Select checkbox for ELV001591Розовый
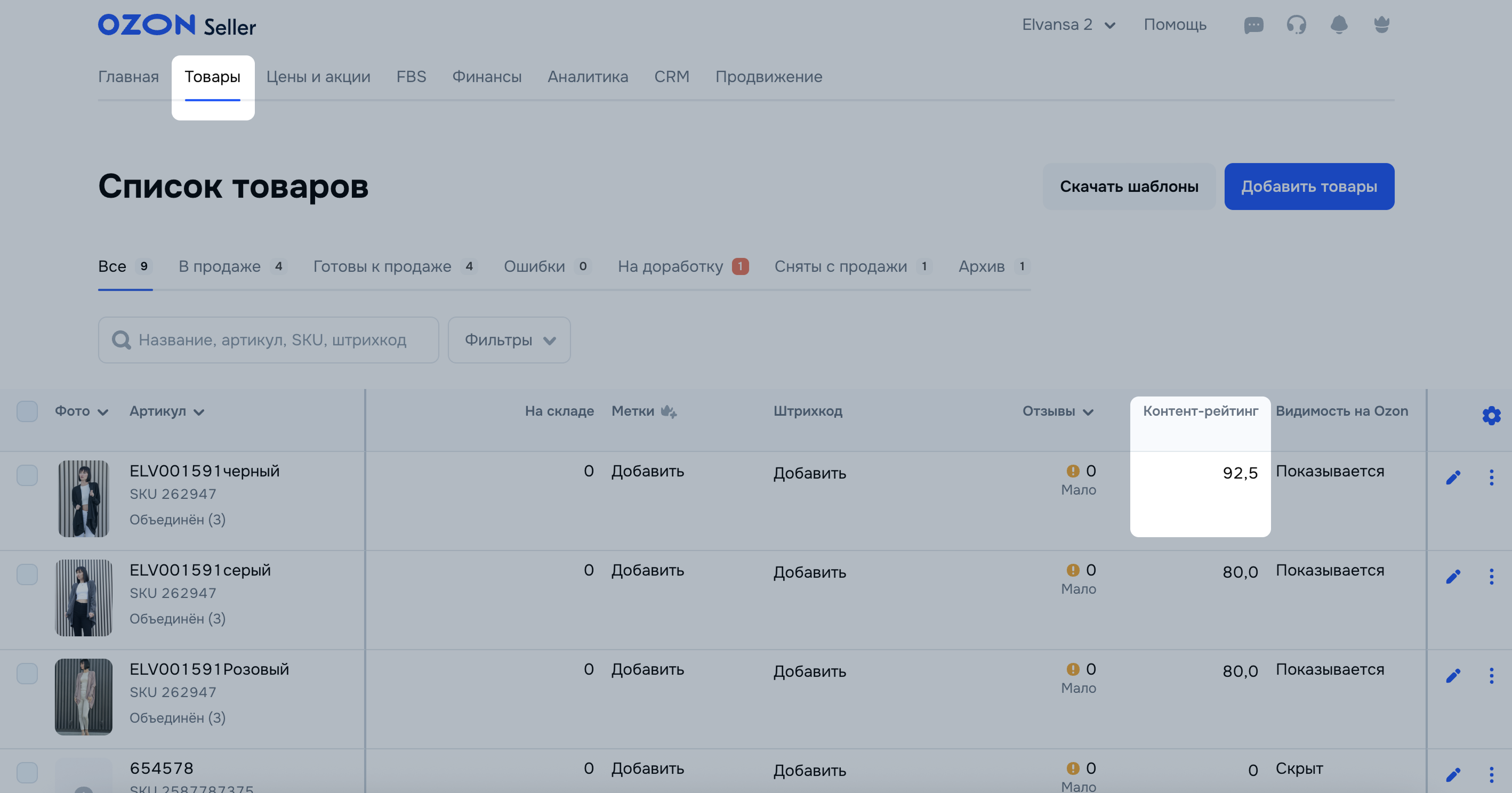The width and height of the screenshot is (1512, 793). tap(27, 673)
